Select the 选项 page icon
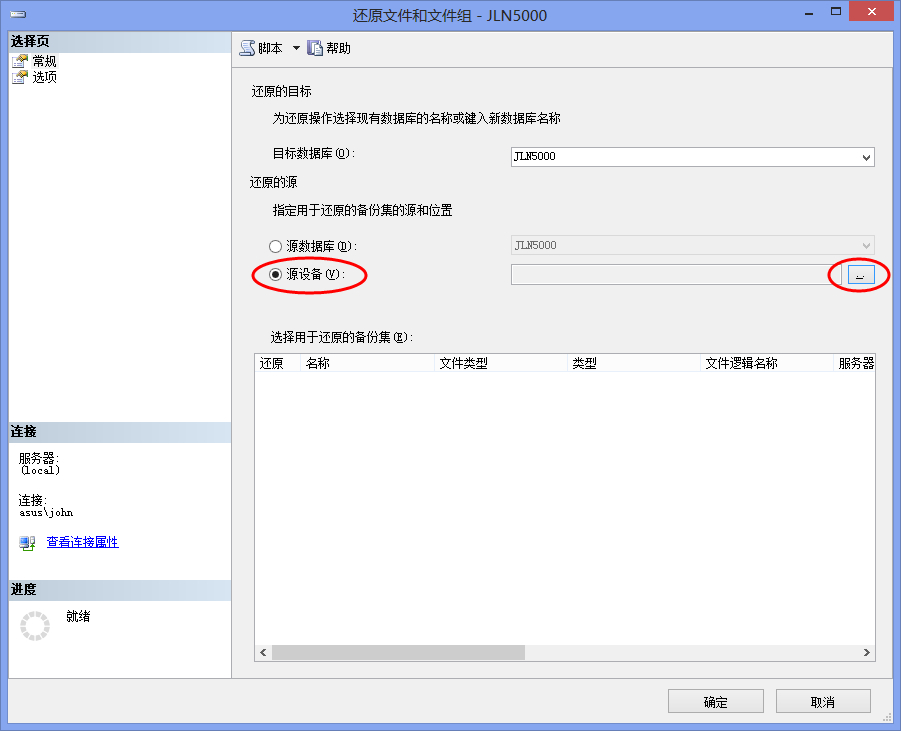Screen dimensions: 901x731 (x=19, y=77)
